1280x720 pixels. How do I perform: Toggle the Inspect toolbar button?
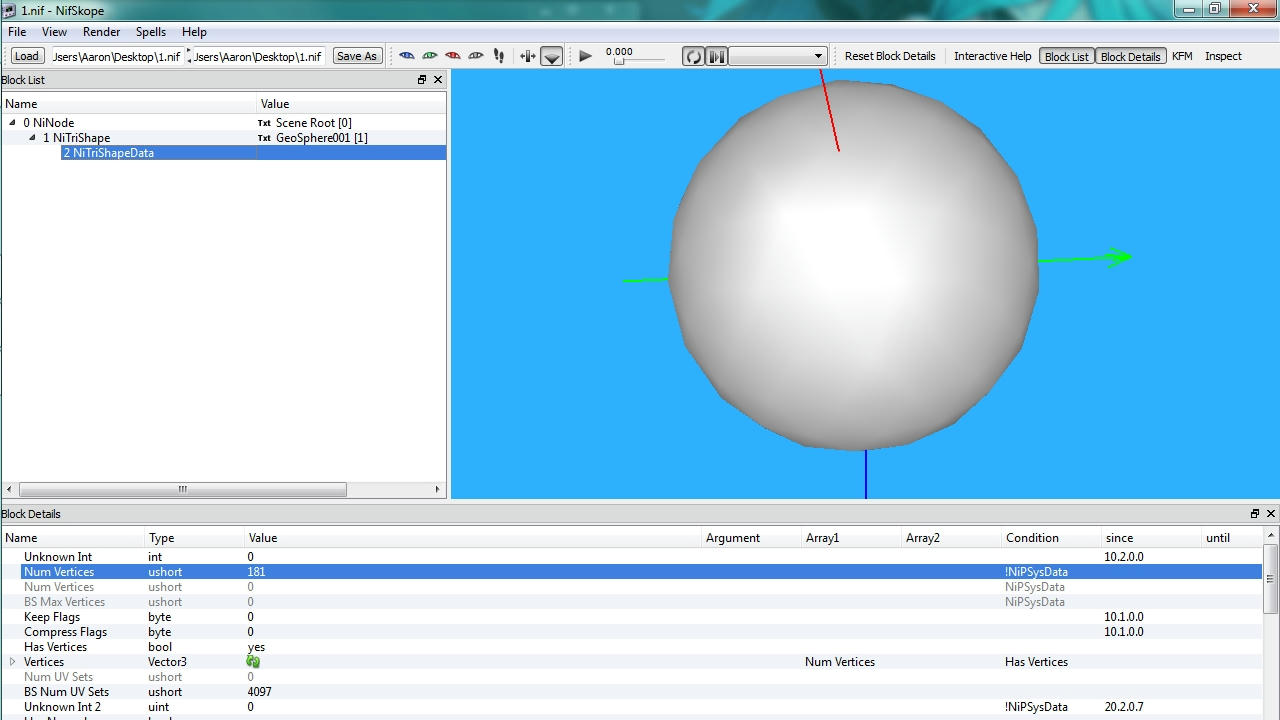1223,56
